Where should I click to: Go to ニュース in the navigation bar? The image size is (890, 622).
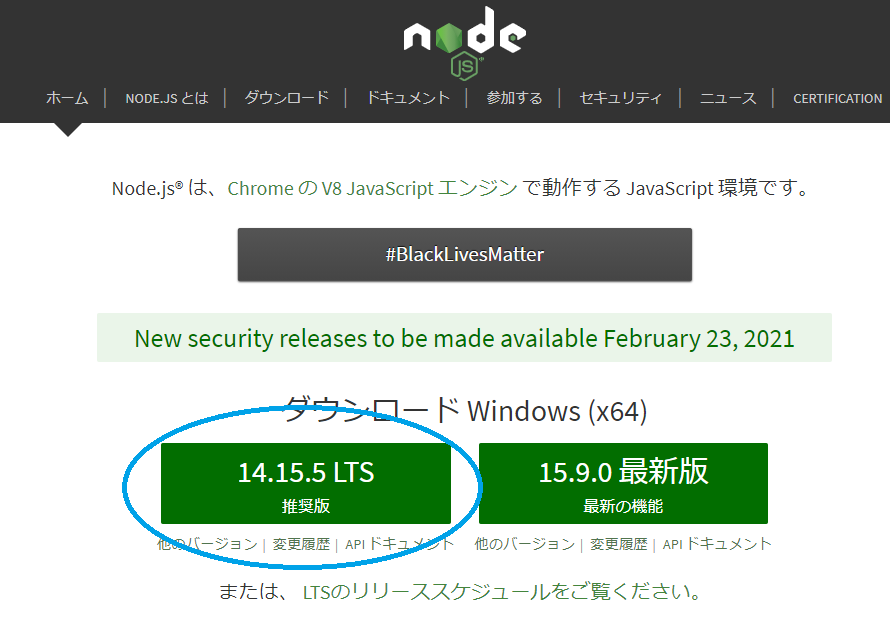point(728,98)
